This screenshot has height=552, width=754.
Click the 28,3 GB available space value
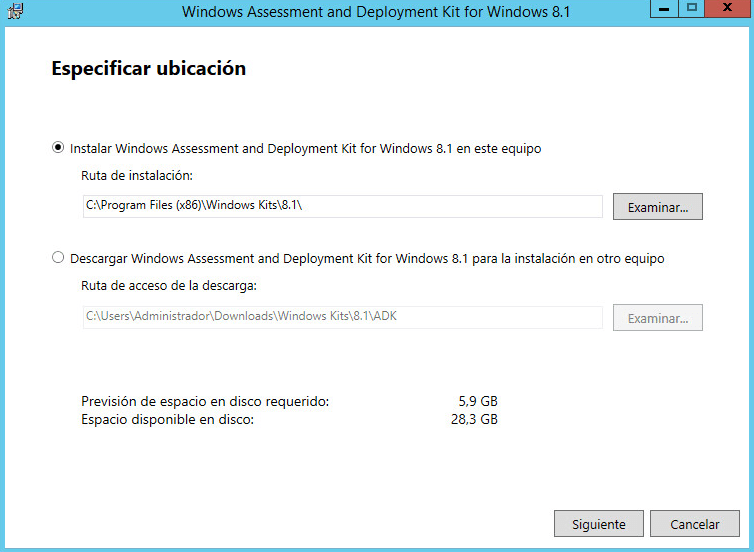pos(474,419)
